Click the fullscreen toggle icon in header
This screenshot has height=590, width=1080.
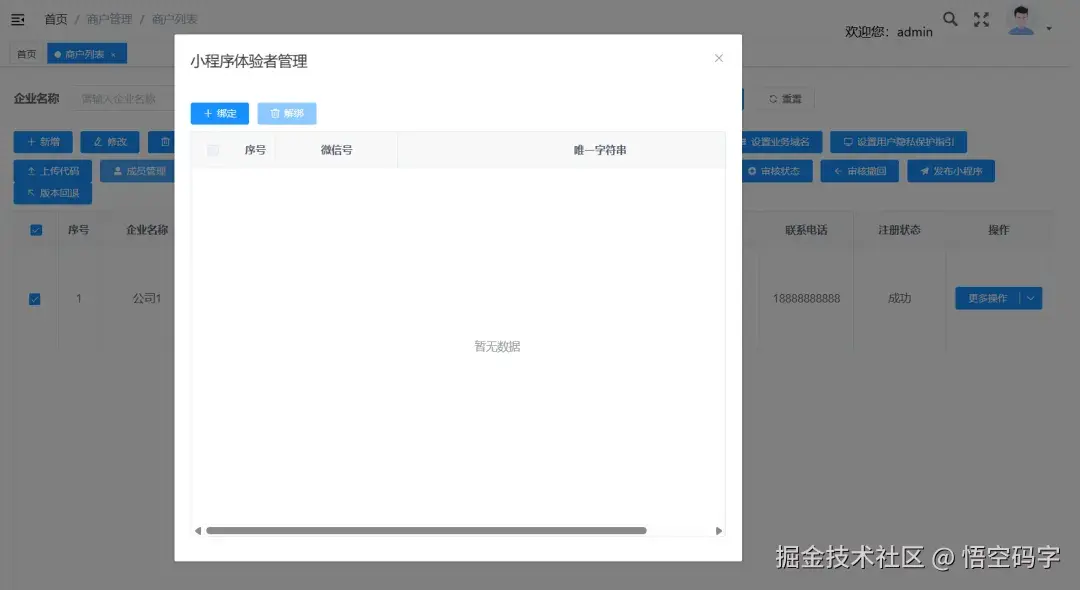(x=981, y=18)
